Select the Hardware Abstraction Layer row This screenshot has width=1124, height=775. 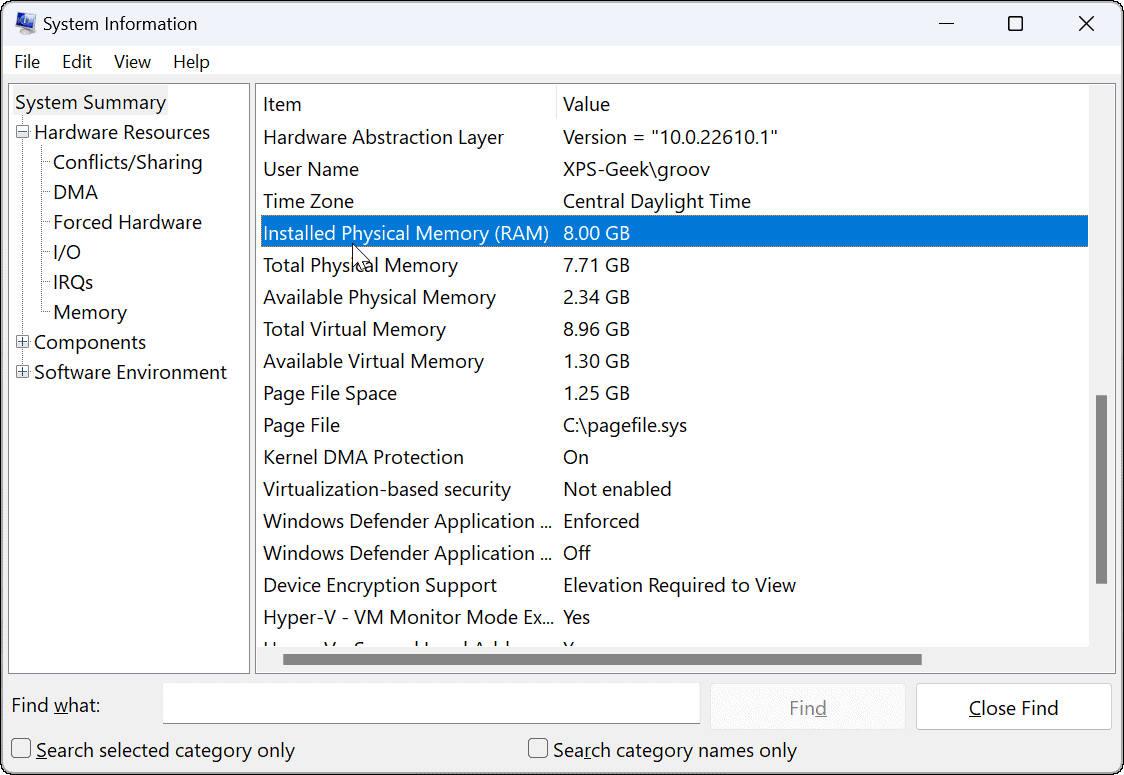[x=675, y=137]
